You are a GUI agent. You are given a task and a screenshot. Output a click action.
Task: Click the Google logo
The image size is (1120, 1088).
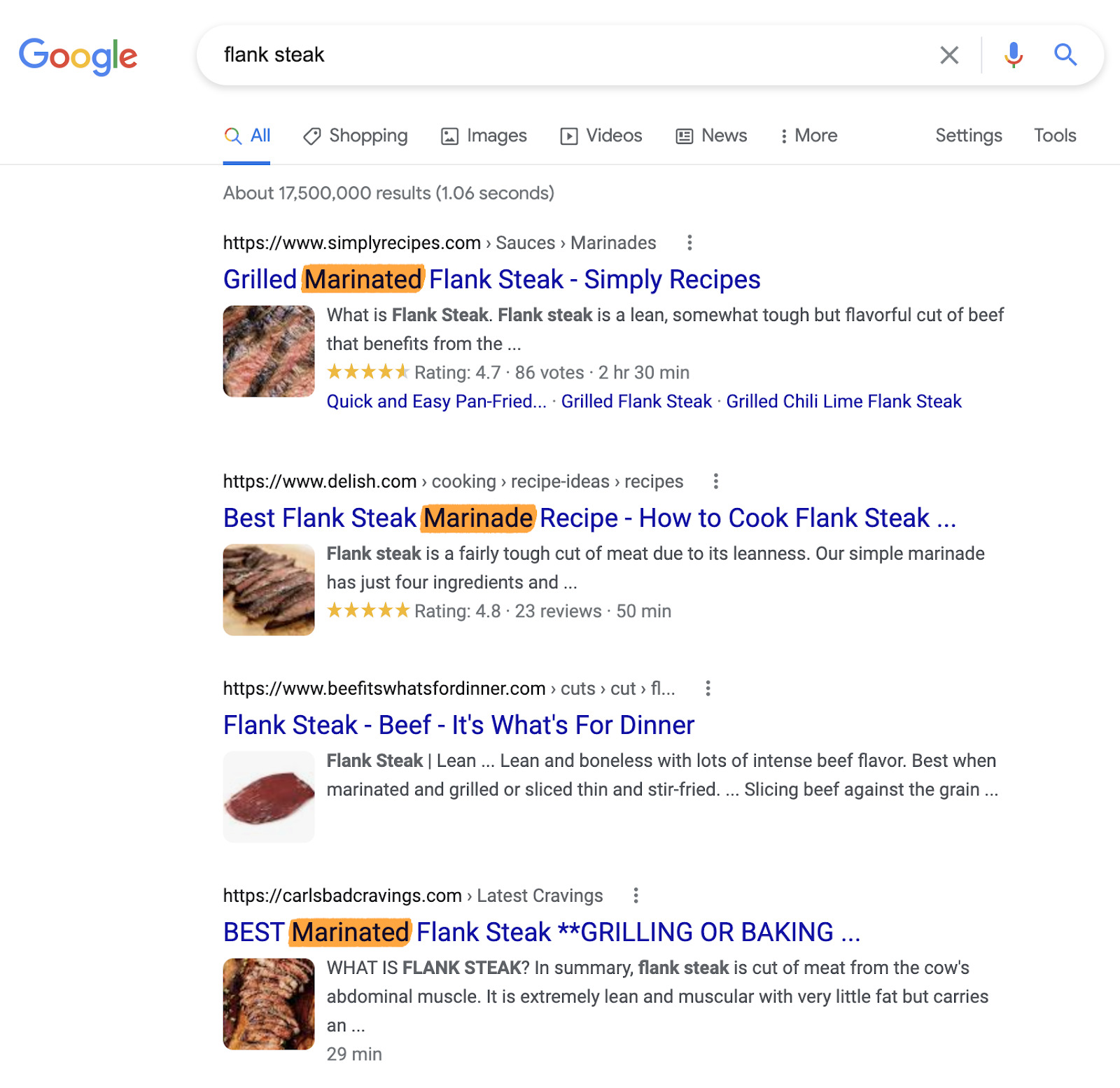click(78, 56)
